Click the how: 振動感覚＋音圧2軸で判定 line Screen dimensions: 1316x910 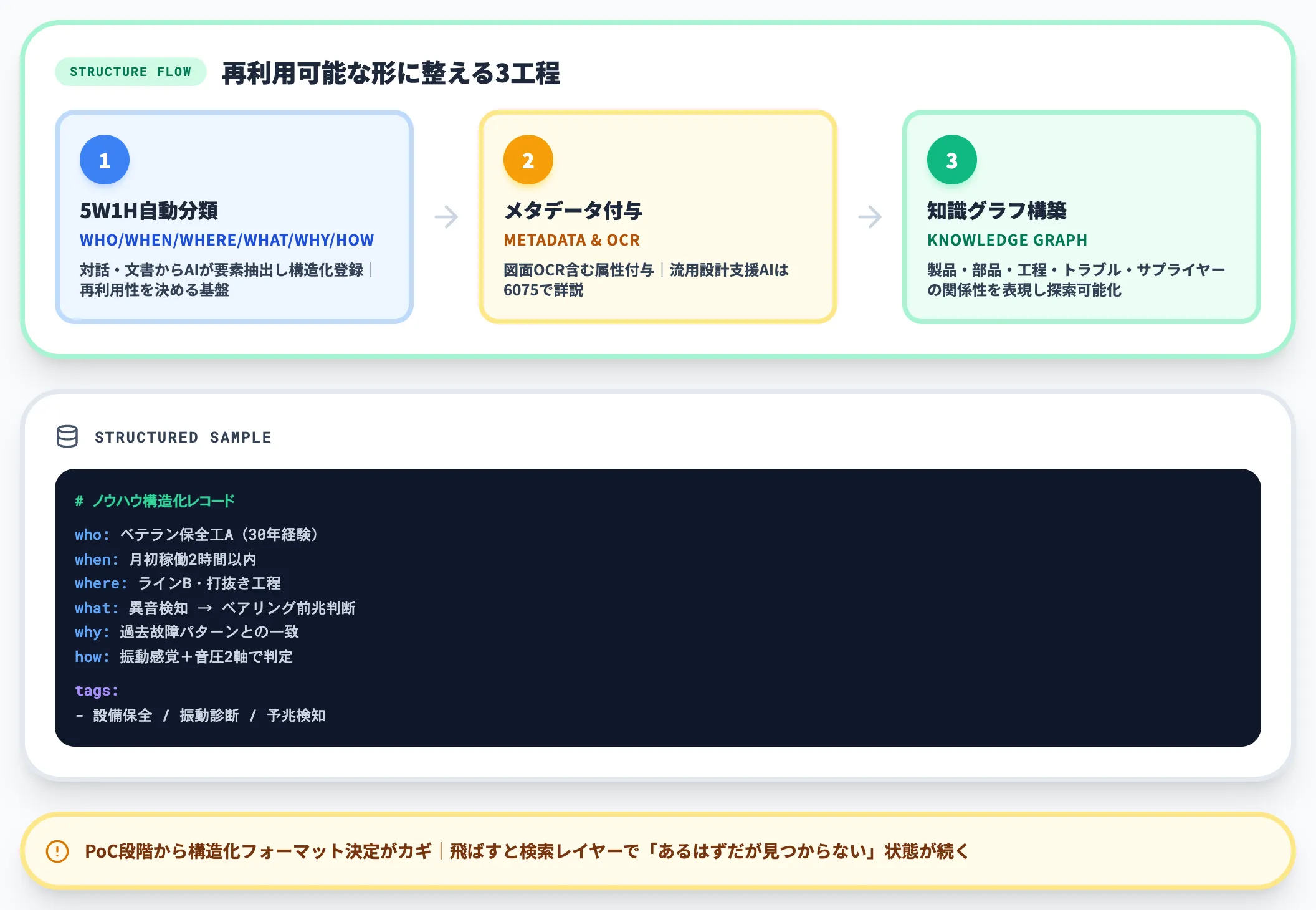[x=184, y=657]
